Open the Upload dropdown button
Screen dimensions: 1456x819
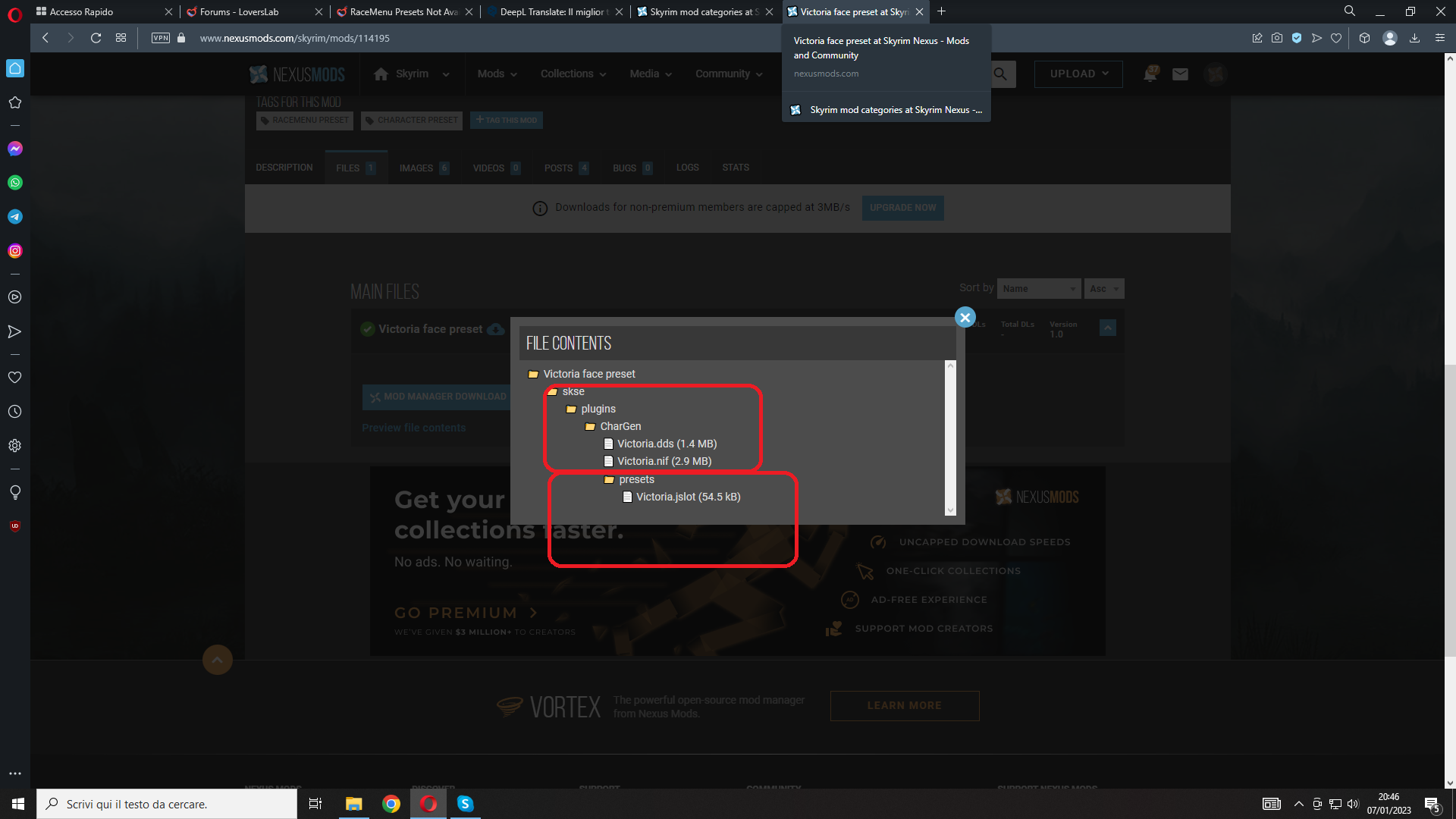coord(1078,74)
